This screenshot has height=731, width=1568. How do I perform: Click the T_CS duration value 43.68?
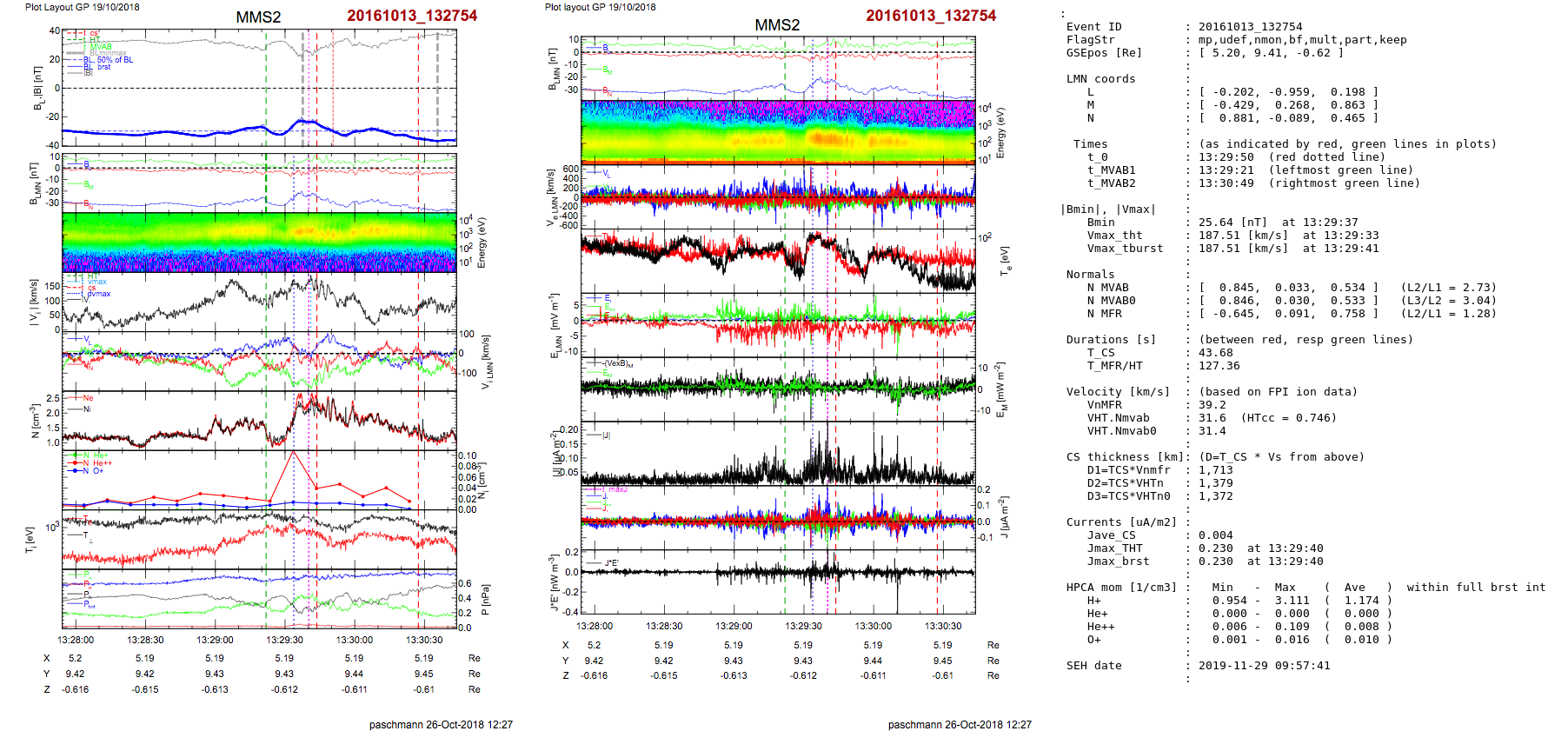pyautogui.click(x=1215, y=353)
